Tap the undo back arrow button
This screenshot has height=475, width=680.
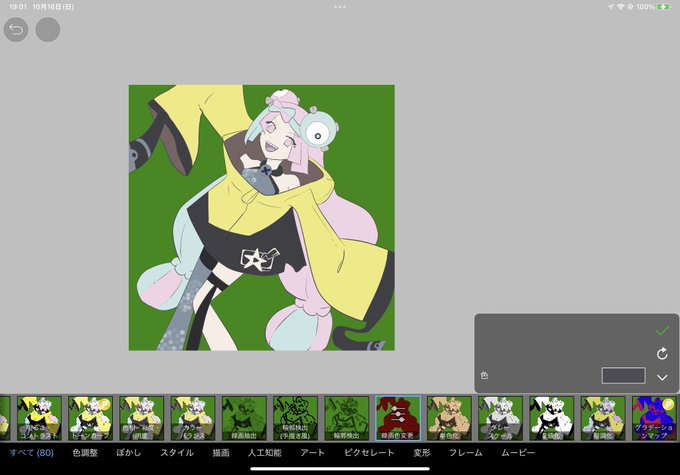tap(16, 29)
